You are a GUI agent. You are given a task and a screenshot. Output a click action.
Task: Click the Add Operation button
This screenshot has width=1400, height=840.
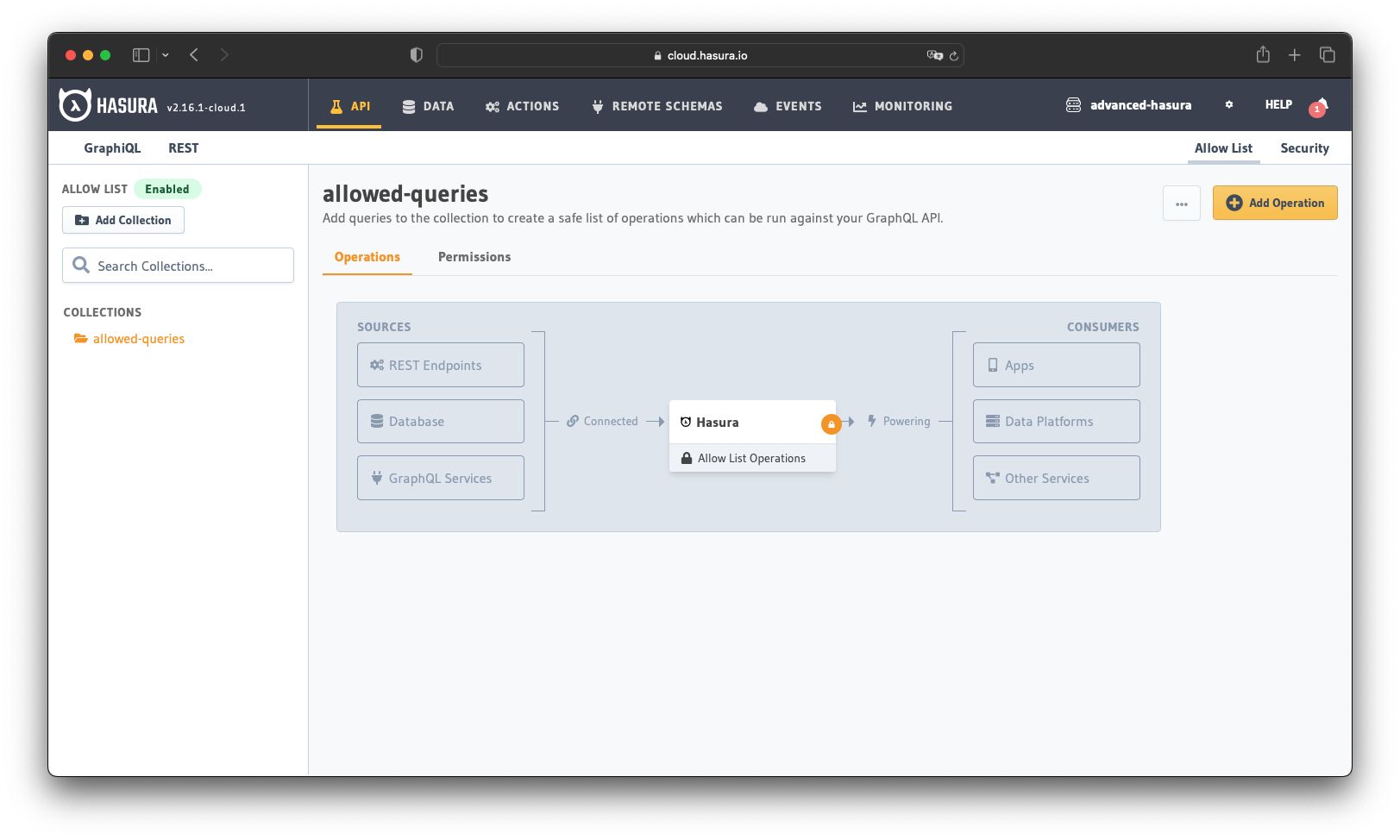tap(1275, 203)
